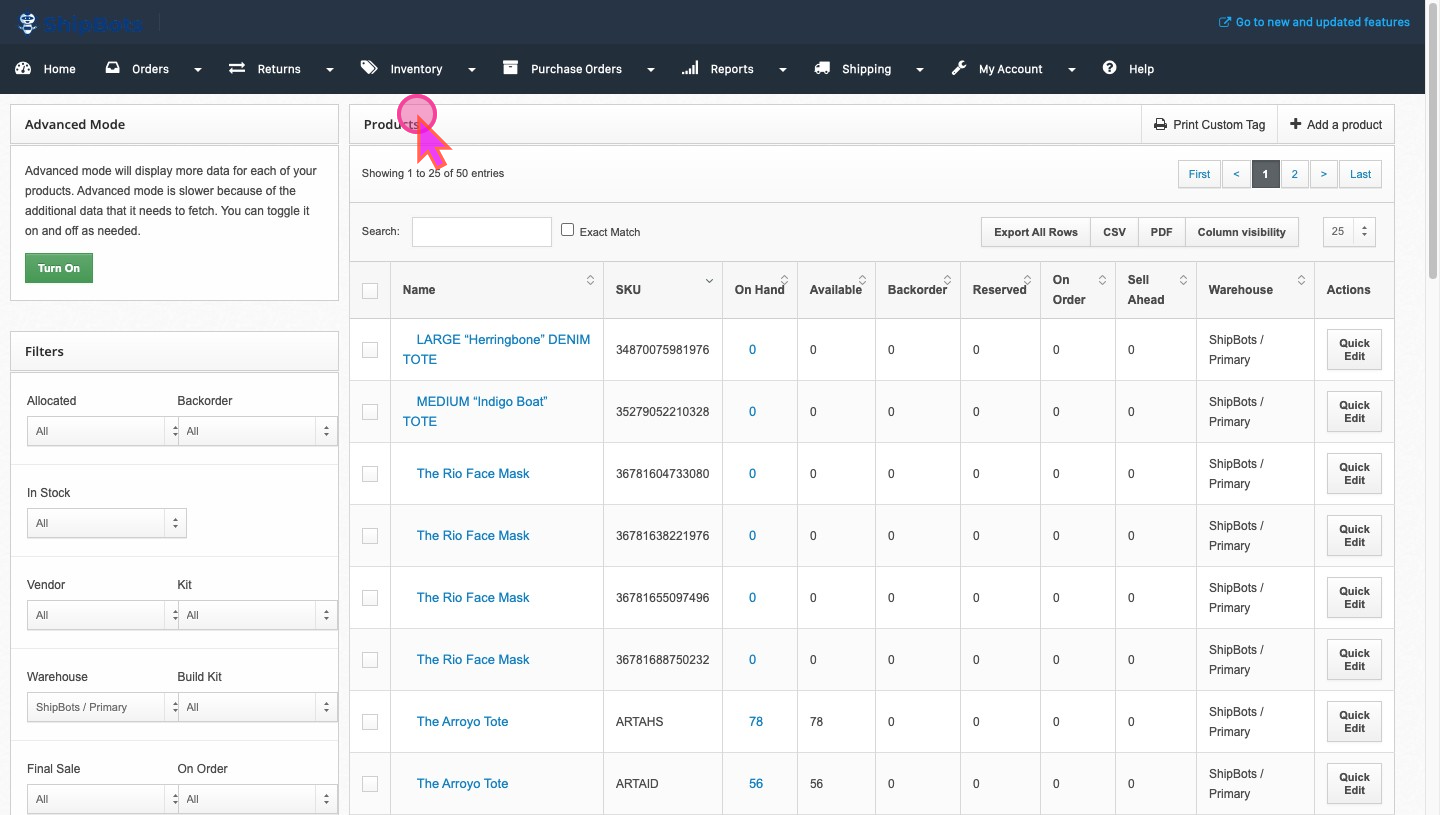Image resolution: width=1440 pixels, height=815 pixels.
Task: Sort by On Order column arrows
Action: click(1102, 280)
